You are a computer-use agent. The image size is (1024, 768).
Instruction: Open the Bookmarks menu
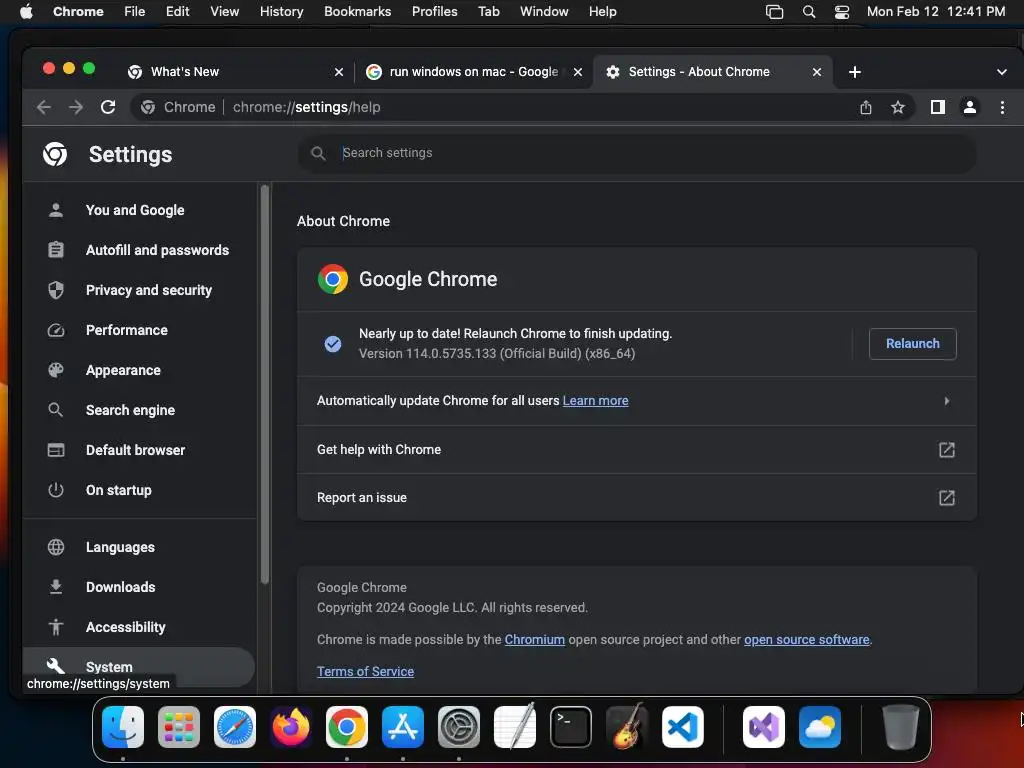[357, 12]
